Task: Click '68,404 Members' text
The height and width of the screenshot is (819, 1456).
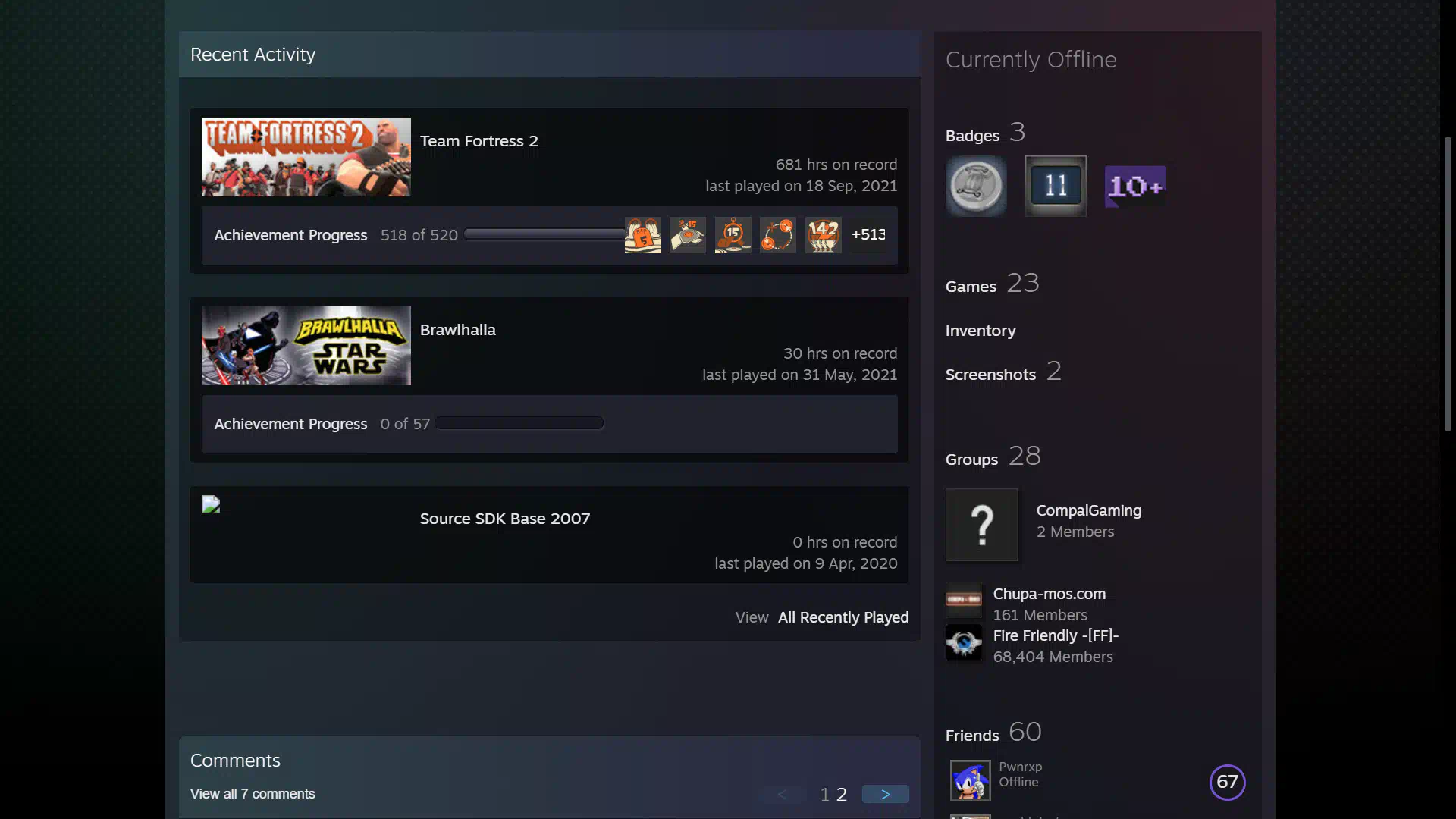Action: point(1053,657)
